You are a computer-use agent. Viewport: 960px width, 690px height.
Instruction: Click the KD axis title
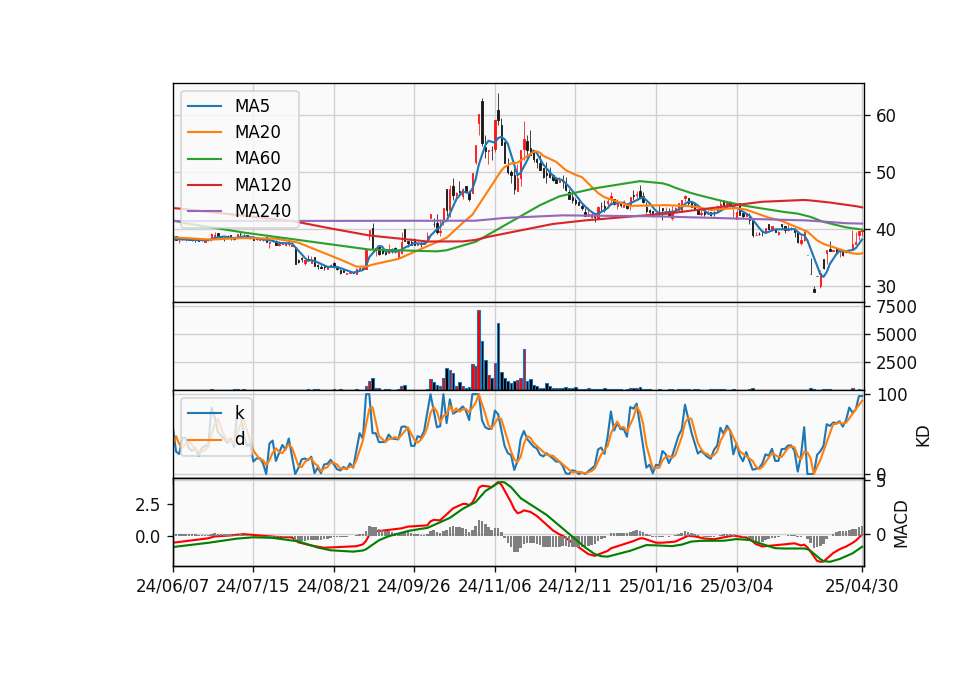pyautogui.click(x=923, y=437)
